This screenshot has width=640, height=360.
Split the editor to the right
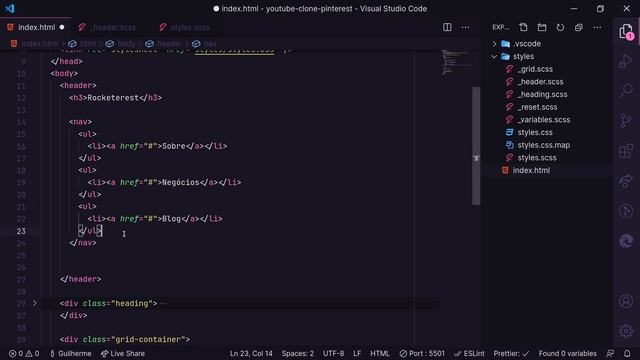(447, 27)
